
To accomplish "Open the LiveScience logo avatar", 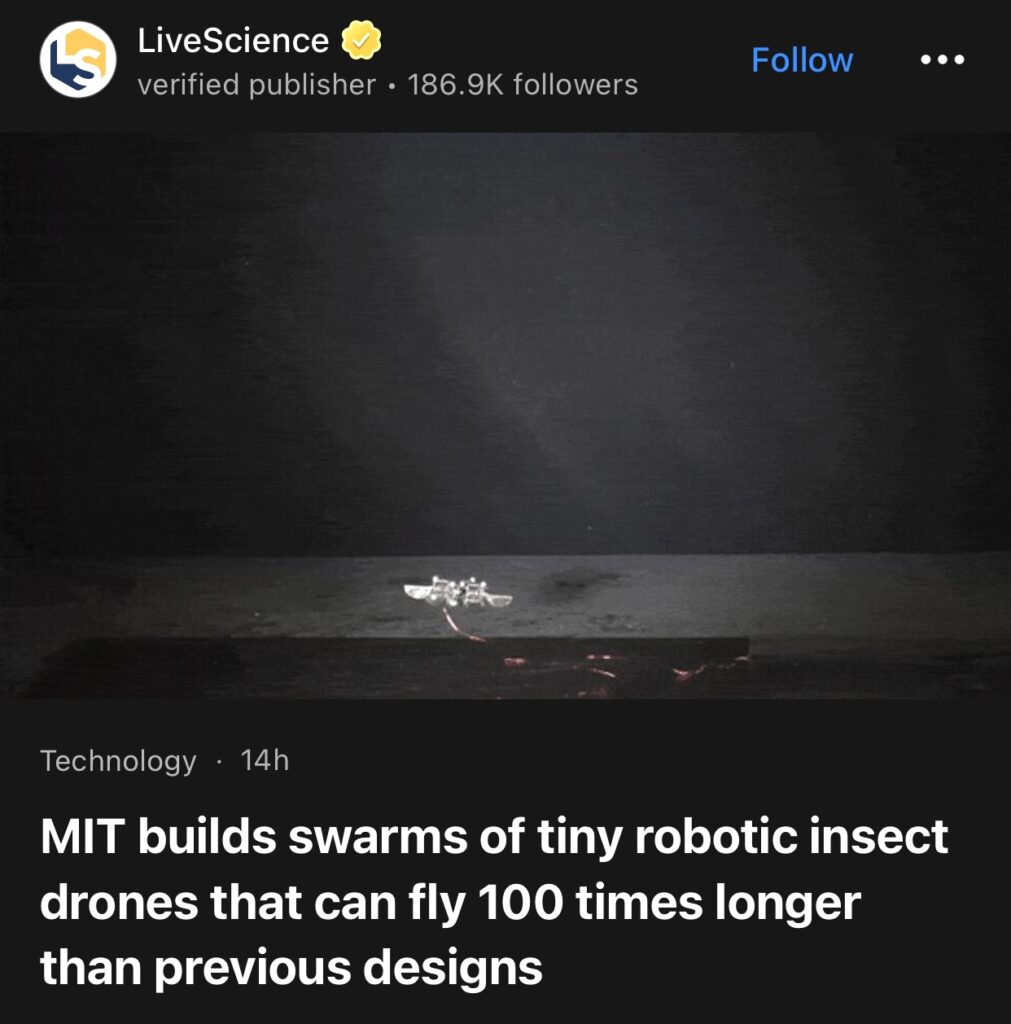I will pos(78,59).
